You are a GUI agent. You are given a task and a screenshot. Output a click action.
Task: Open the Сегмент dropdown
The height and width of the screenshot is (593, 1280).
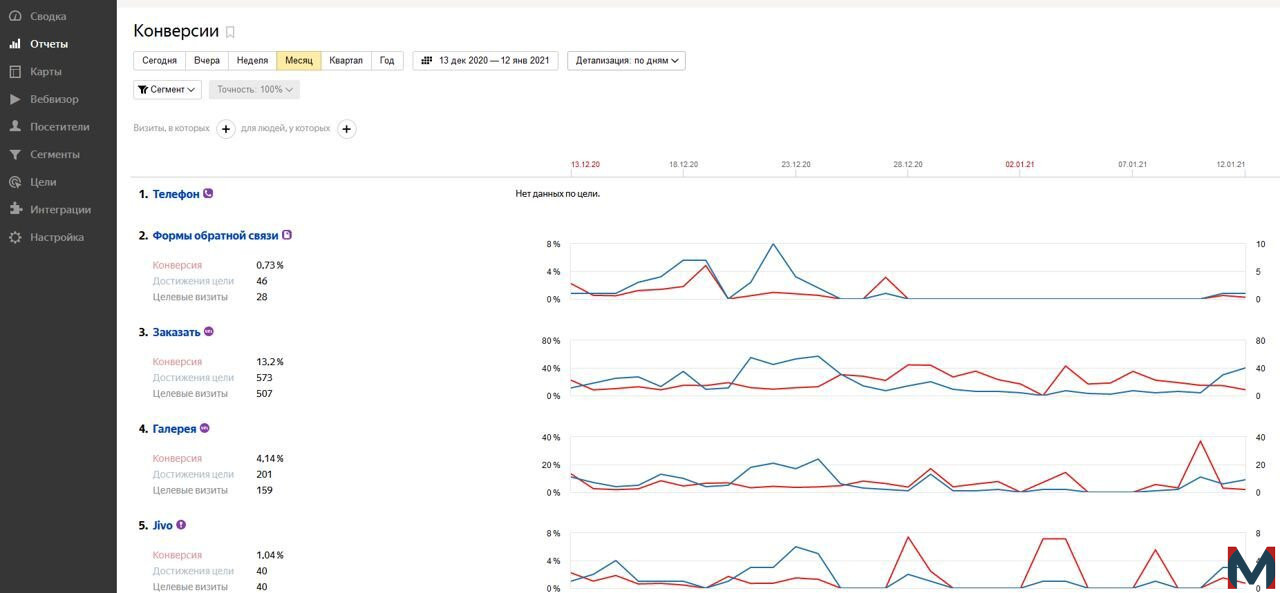tap(167, 89)
